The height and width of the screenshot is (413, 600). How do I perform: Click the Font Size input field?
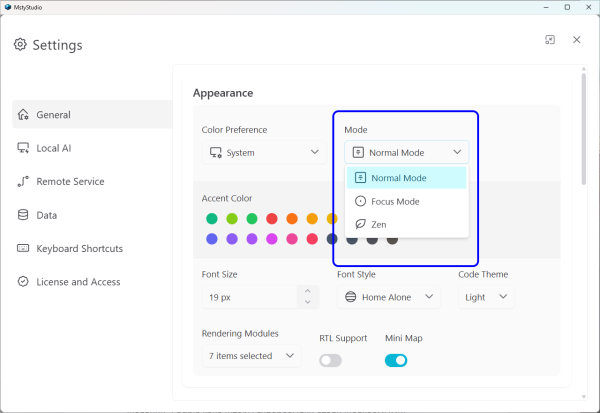[x=250, y=297]
